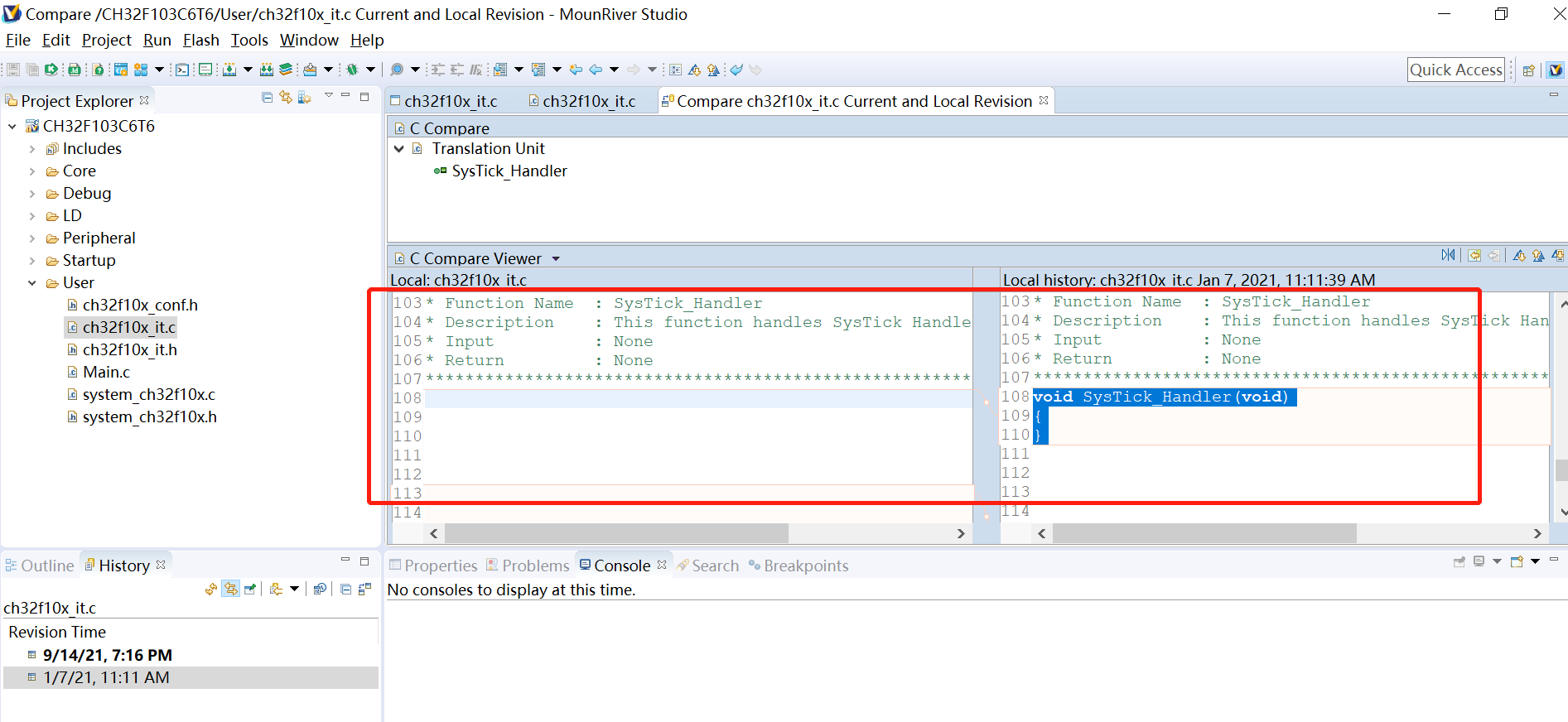Select ch32f10x_it.h in Project Explorer
The width and height of the screenshot is (1568, 722).
click(130, 350)
